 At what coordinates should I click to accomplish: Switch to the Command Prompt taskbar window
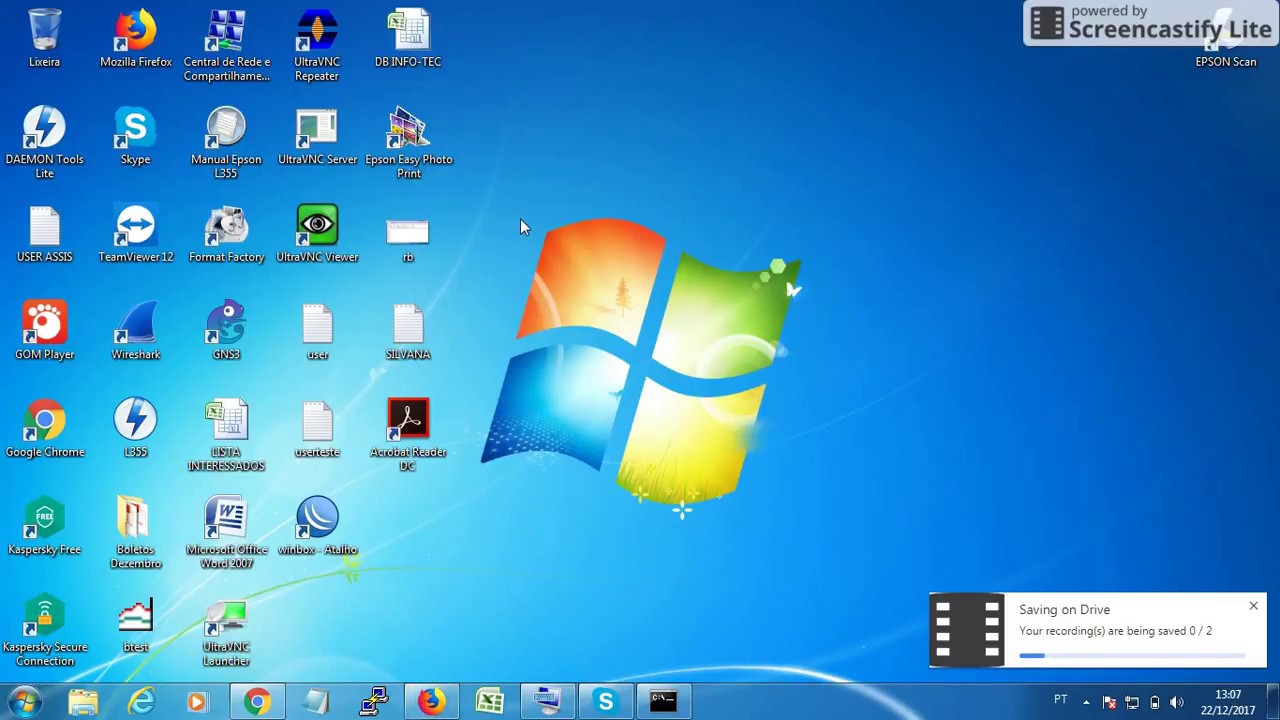[663, 702]
